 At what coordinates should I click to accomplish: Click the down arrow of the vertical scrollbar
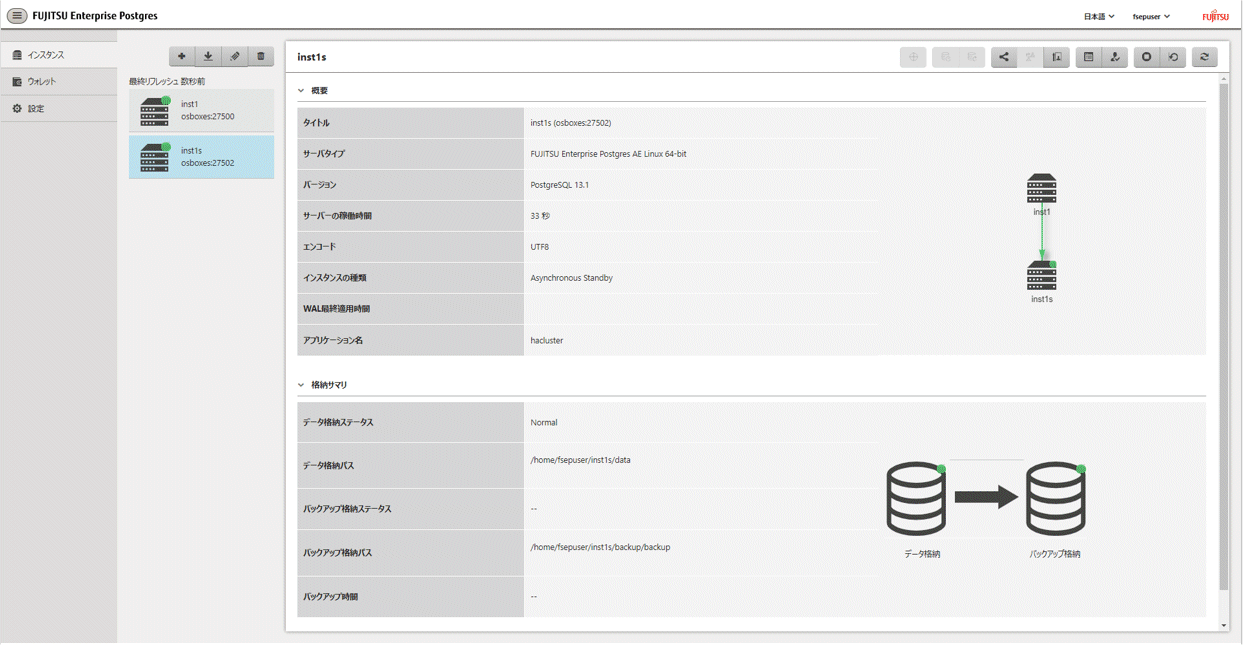click(x=1224, y=626)
